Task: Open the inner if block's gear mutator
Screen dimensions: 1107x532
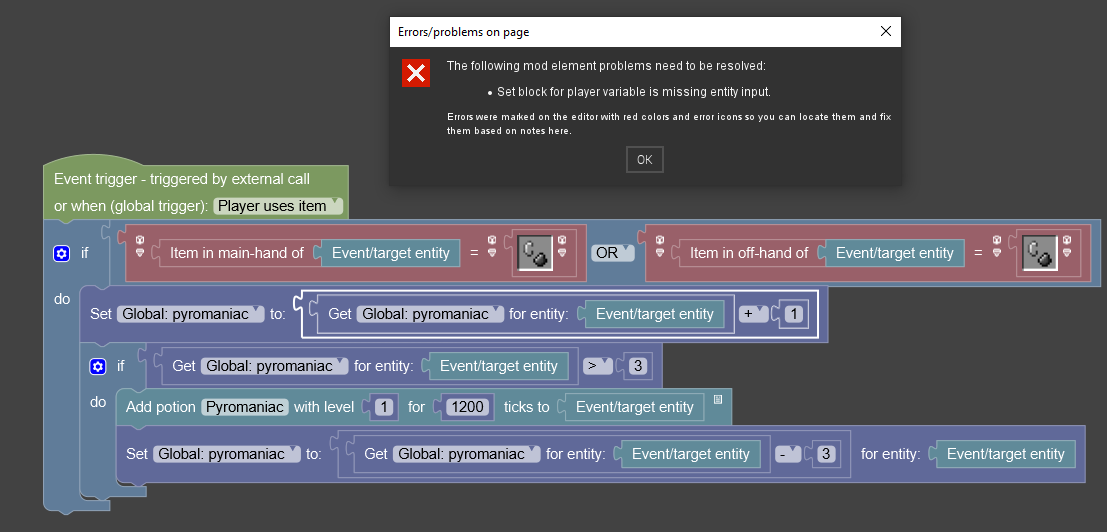Action: (97, 366)
